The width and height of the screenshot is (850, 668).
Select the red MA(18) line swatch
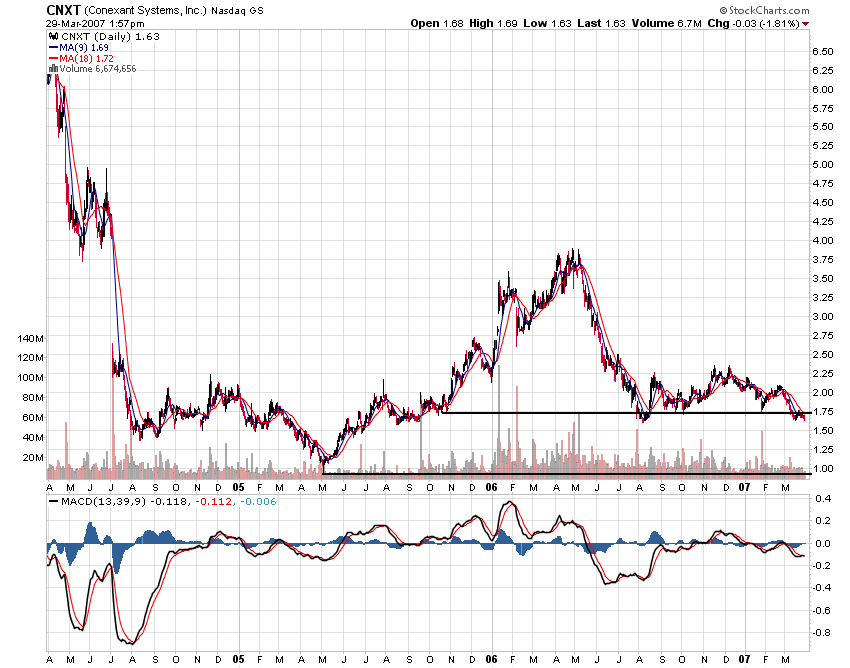click(53, 59)
